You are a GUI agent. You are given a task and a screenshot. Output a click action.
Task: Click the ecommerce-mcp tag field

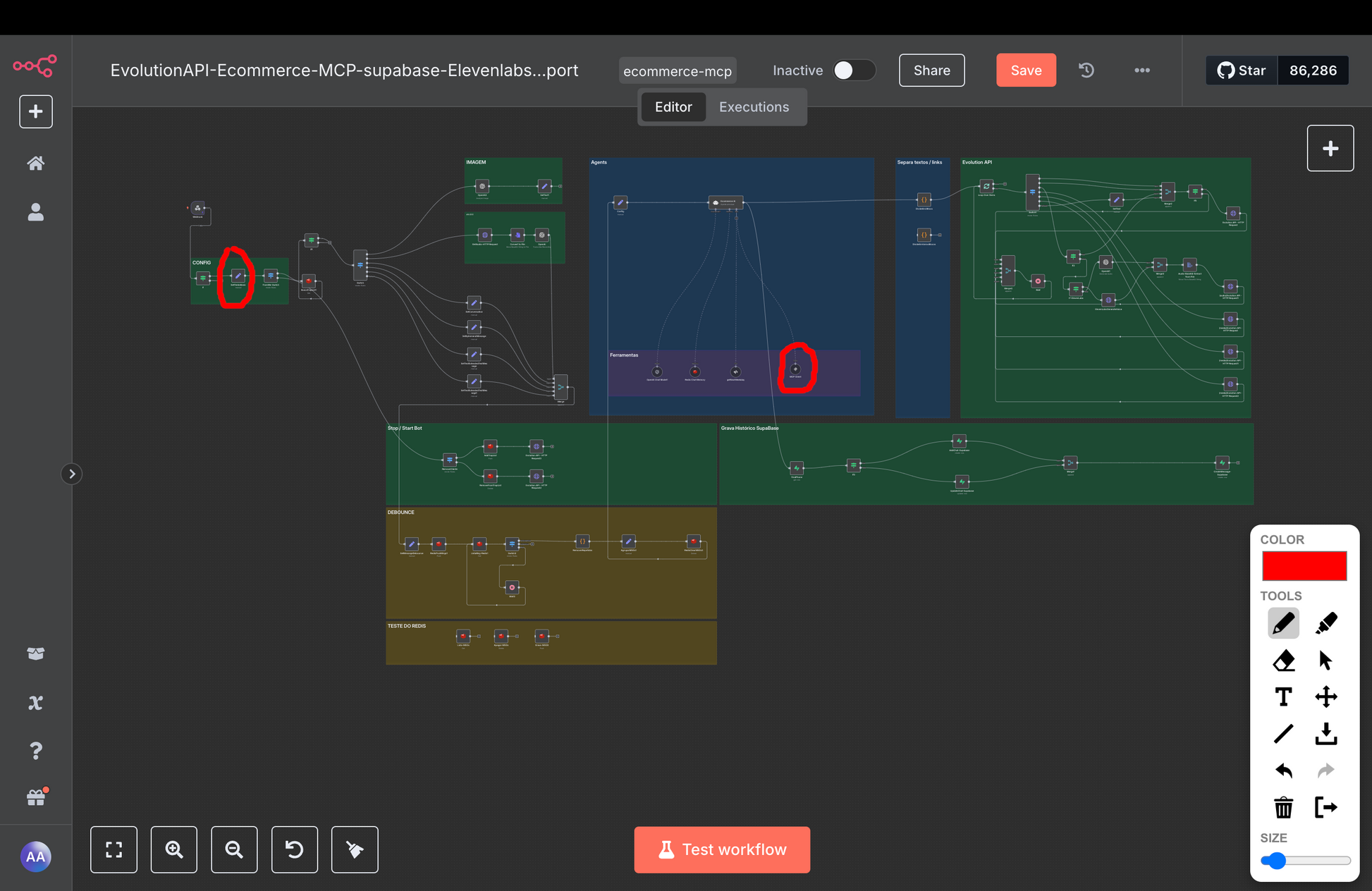678,71
